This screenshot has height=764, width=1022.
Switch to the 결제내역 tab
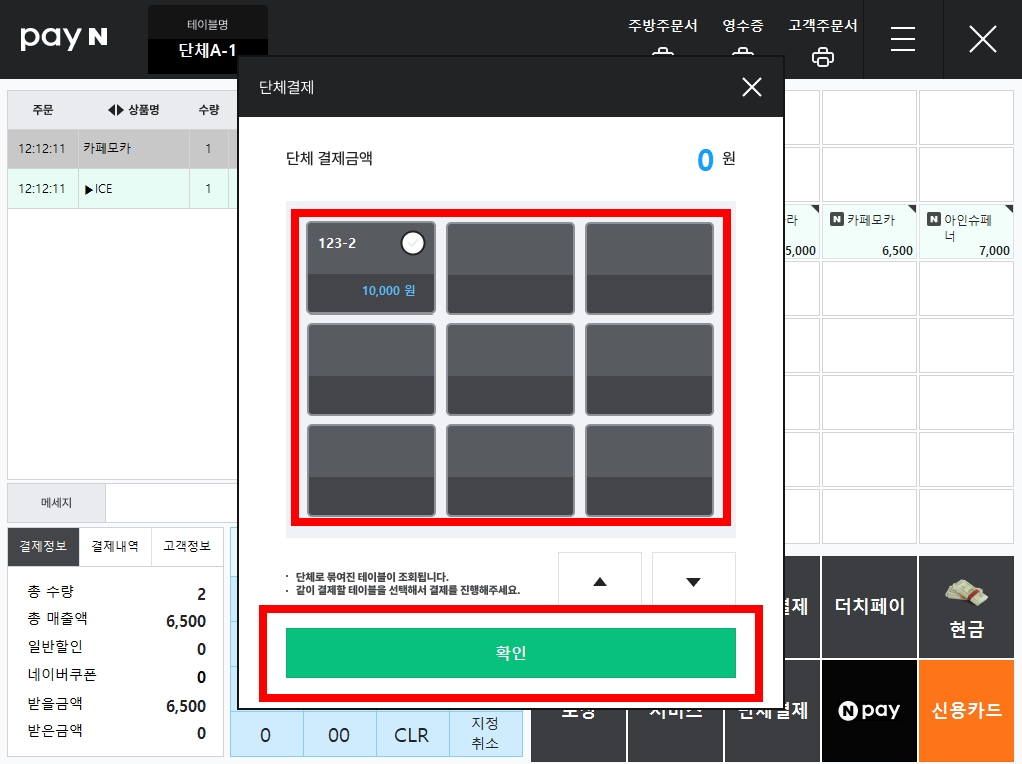[115, 546]
